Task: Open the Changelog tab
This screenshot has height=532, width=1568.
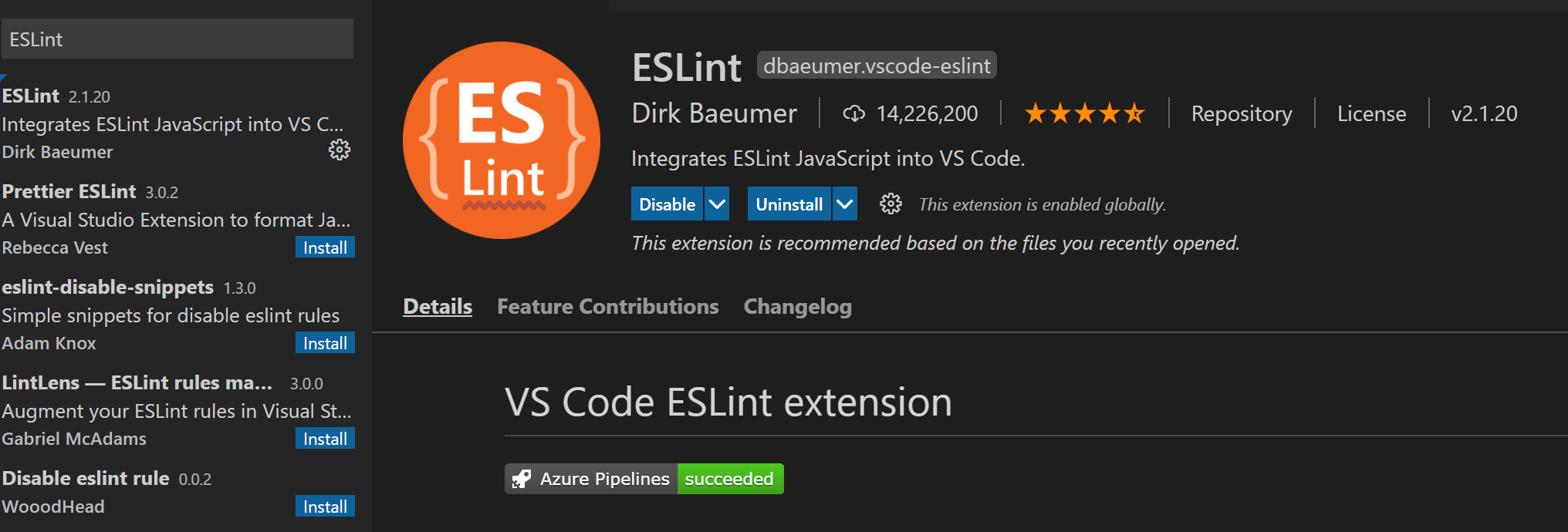Action: (x=797, y=307)
